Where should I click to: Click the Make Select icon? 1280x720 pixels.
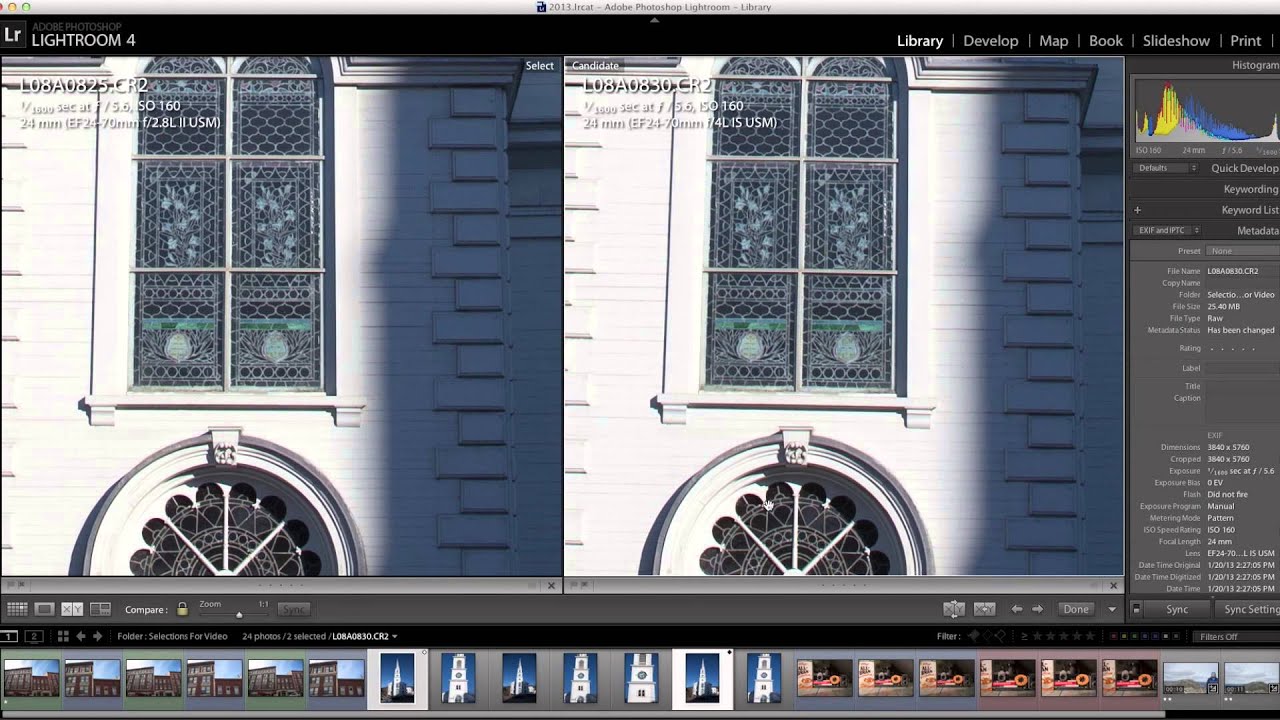pyautogui.click(x=984, y=609)
